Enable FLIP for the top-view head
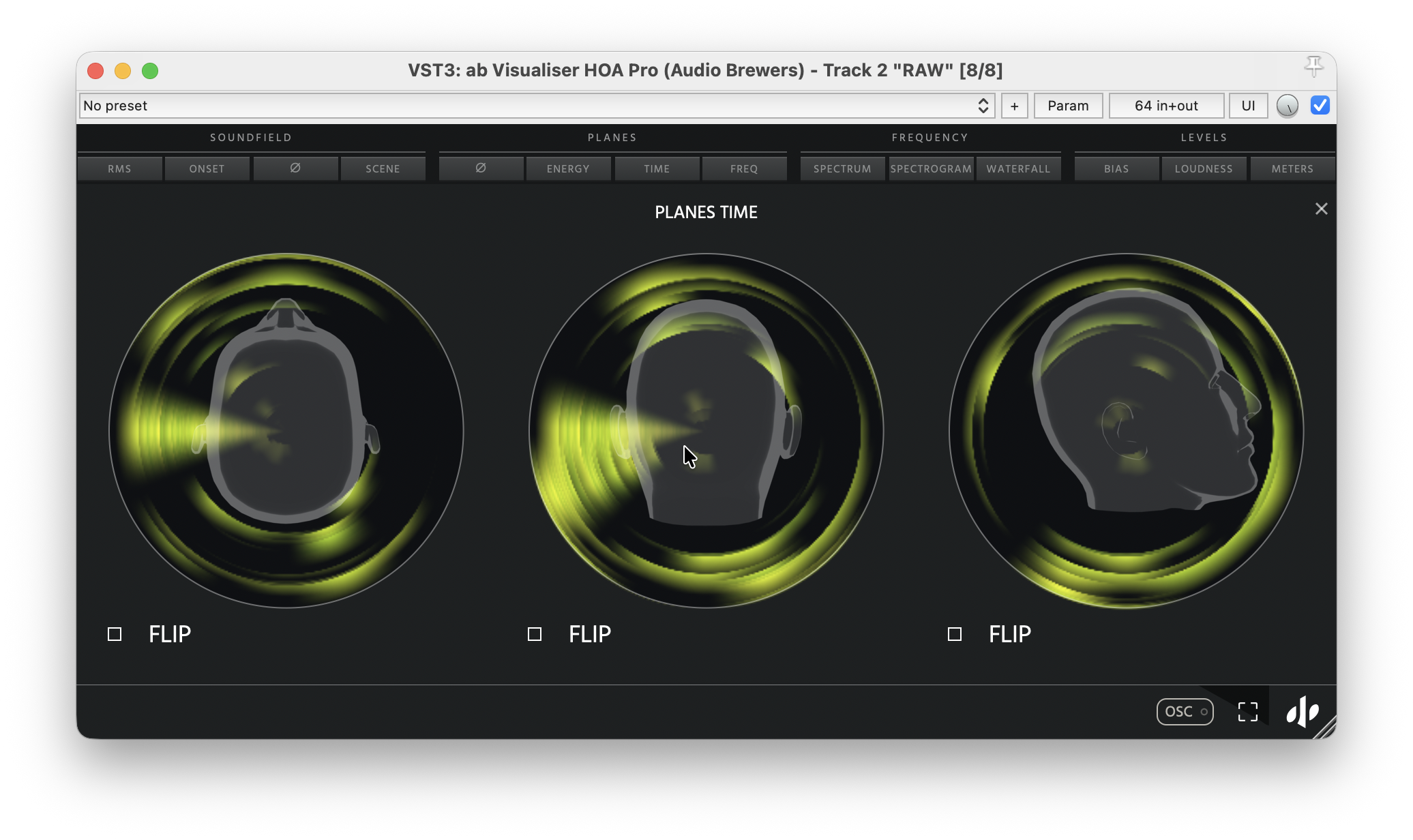 [115, 634]
